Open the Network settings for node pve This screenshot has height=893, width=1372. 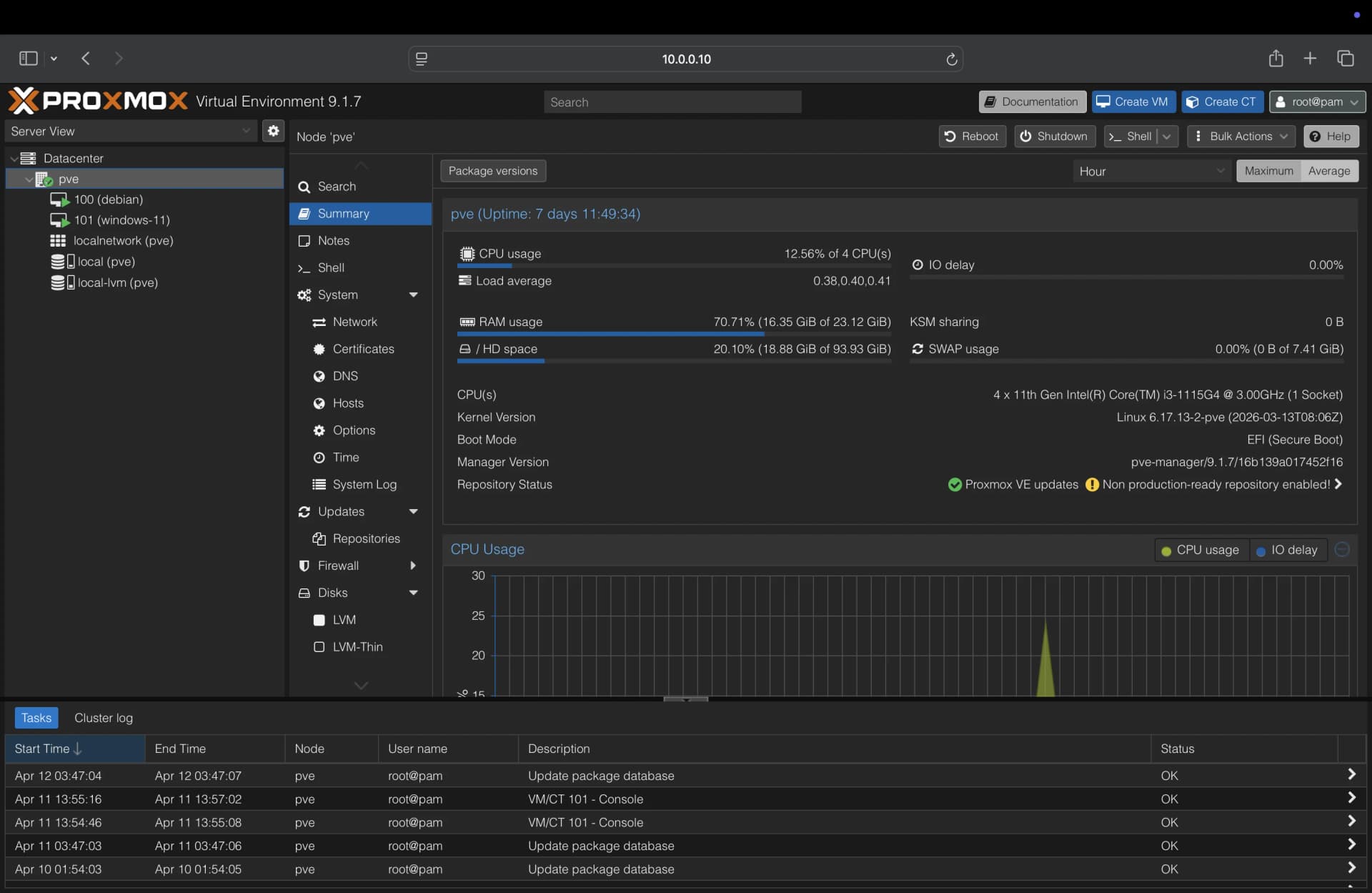[x=354, y=322]
